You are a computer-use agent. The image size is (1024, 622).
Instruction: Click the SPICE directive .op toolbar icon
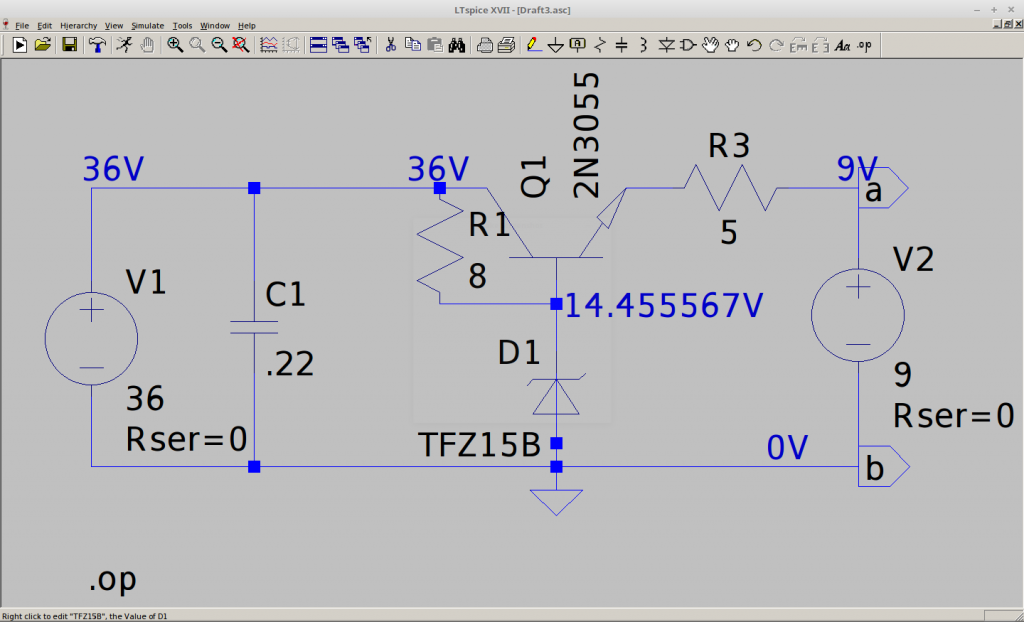click(864, 44)
